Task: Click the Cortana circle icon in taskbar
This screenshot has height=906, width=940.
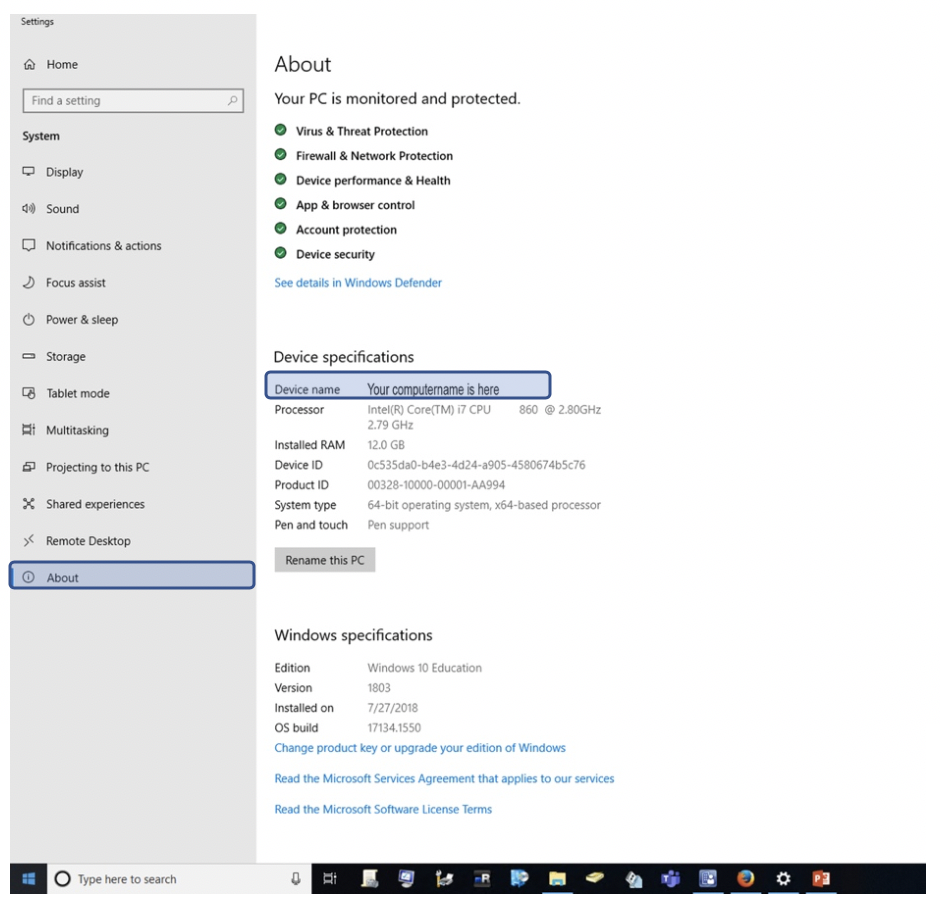Action: [x=62, y=879]
